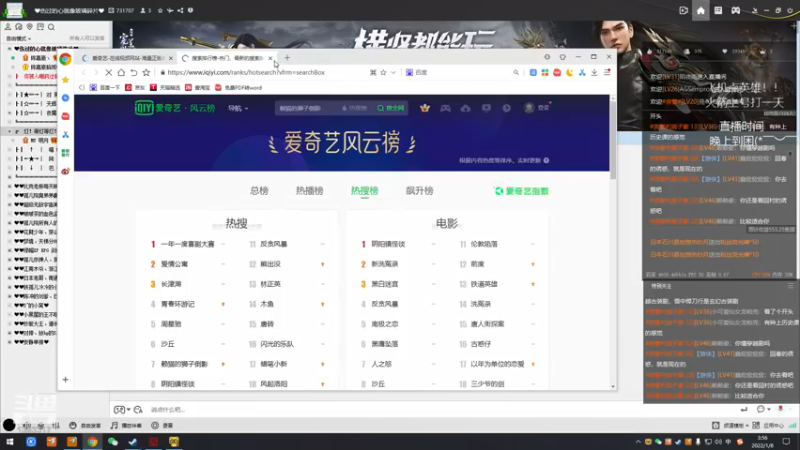Bookmark the page with the toolbar star
This screenshot has height=450, width=800.
[x=146, y=72]
